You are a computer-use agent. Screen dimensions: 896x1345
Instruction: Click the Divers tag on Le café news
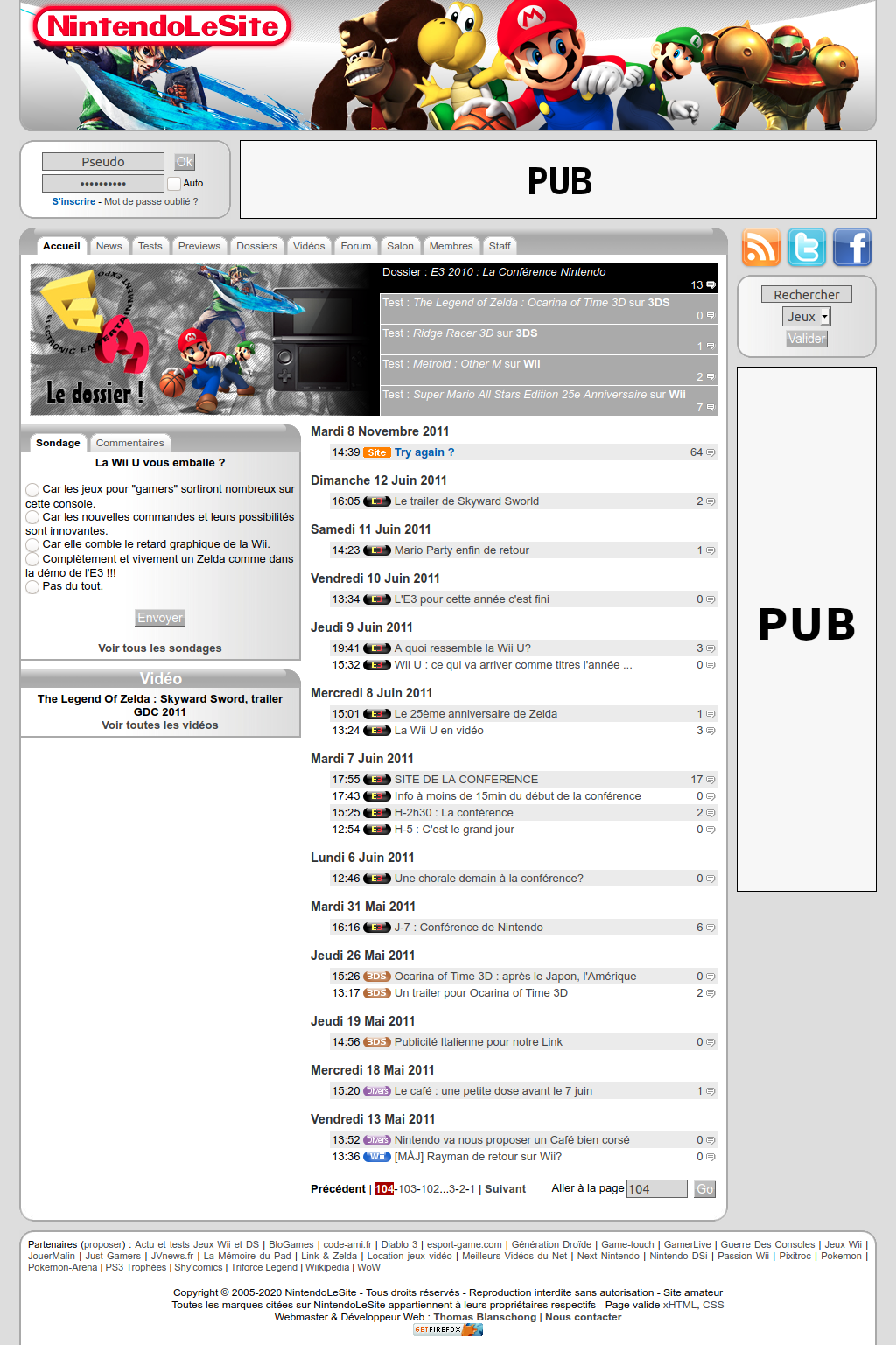click(377, 1091)
